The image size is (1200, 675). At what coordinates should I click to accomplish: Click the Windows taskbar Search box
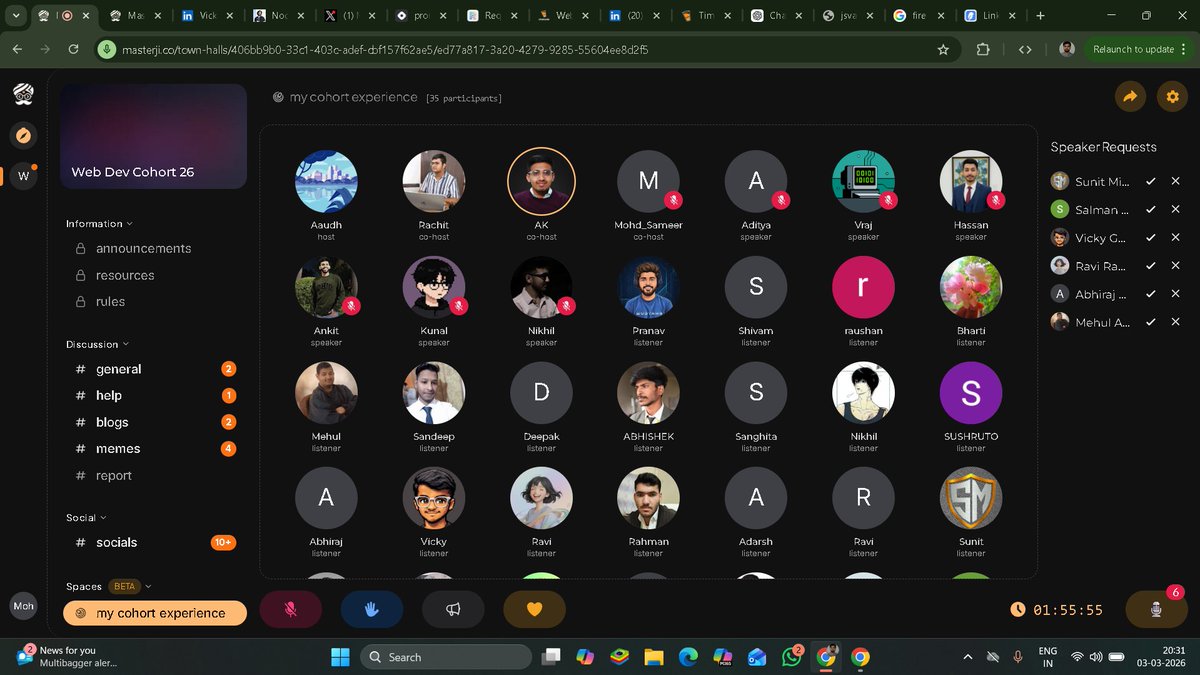(446, 657)
